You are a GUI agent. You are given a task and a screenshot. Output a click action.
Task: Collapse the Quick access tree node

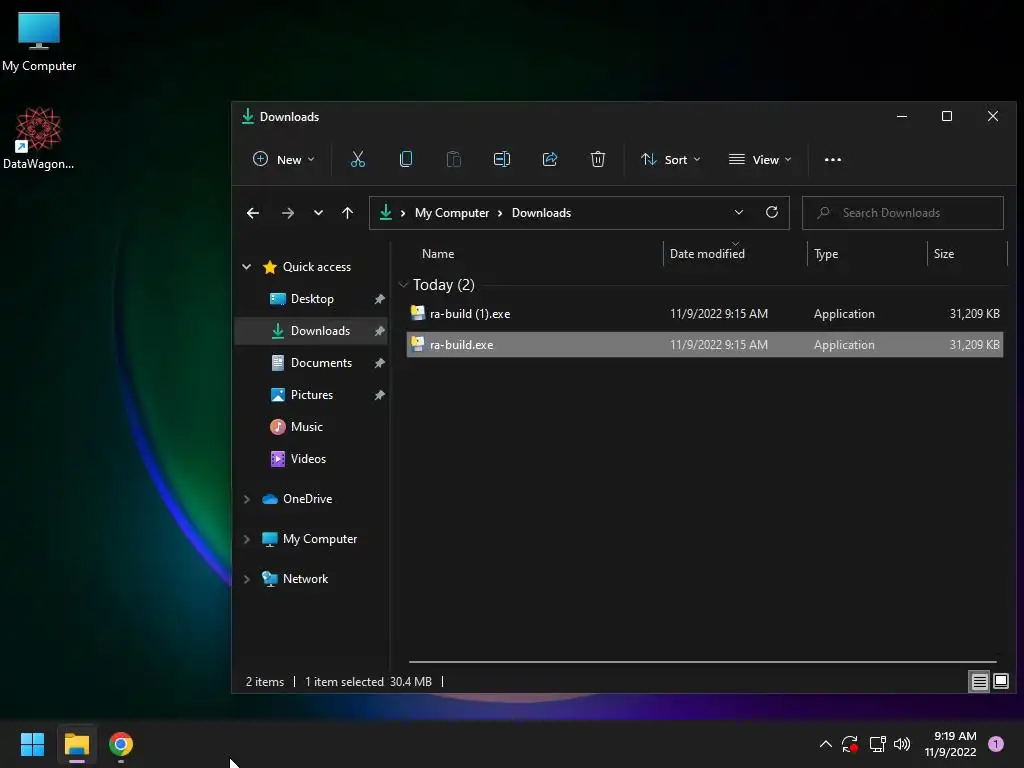(247, 266)
